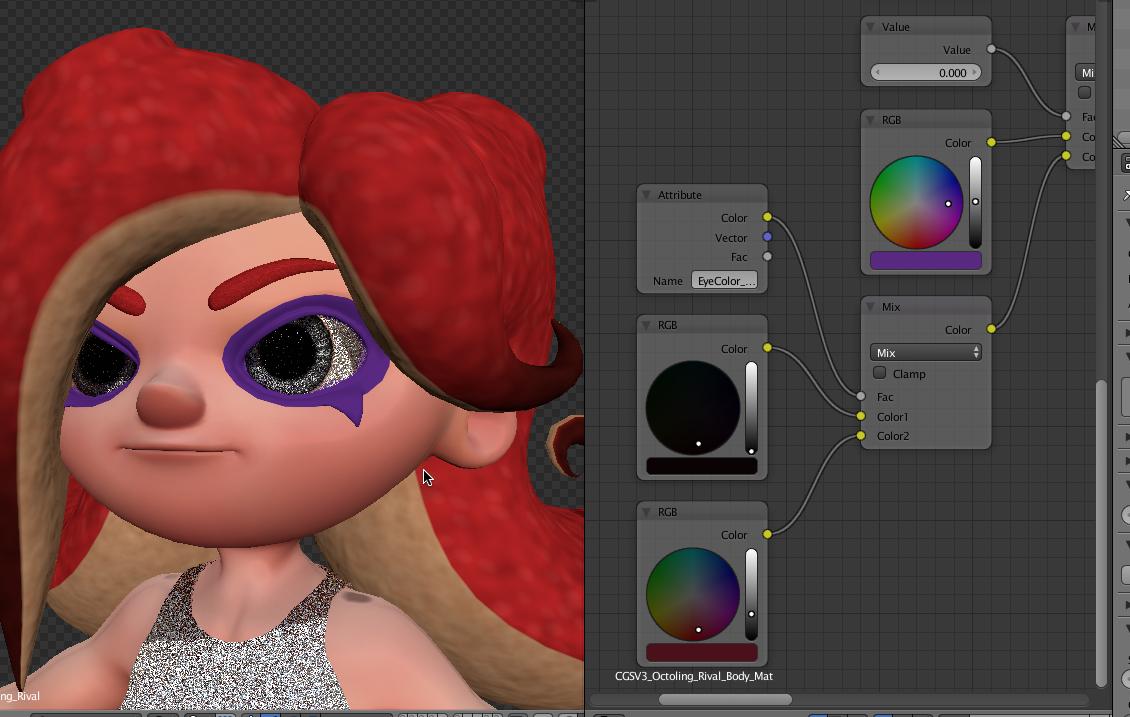Click the Value node output socket
Screen dimensions: 1130x717
[992, 49]
